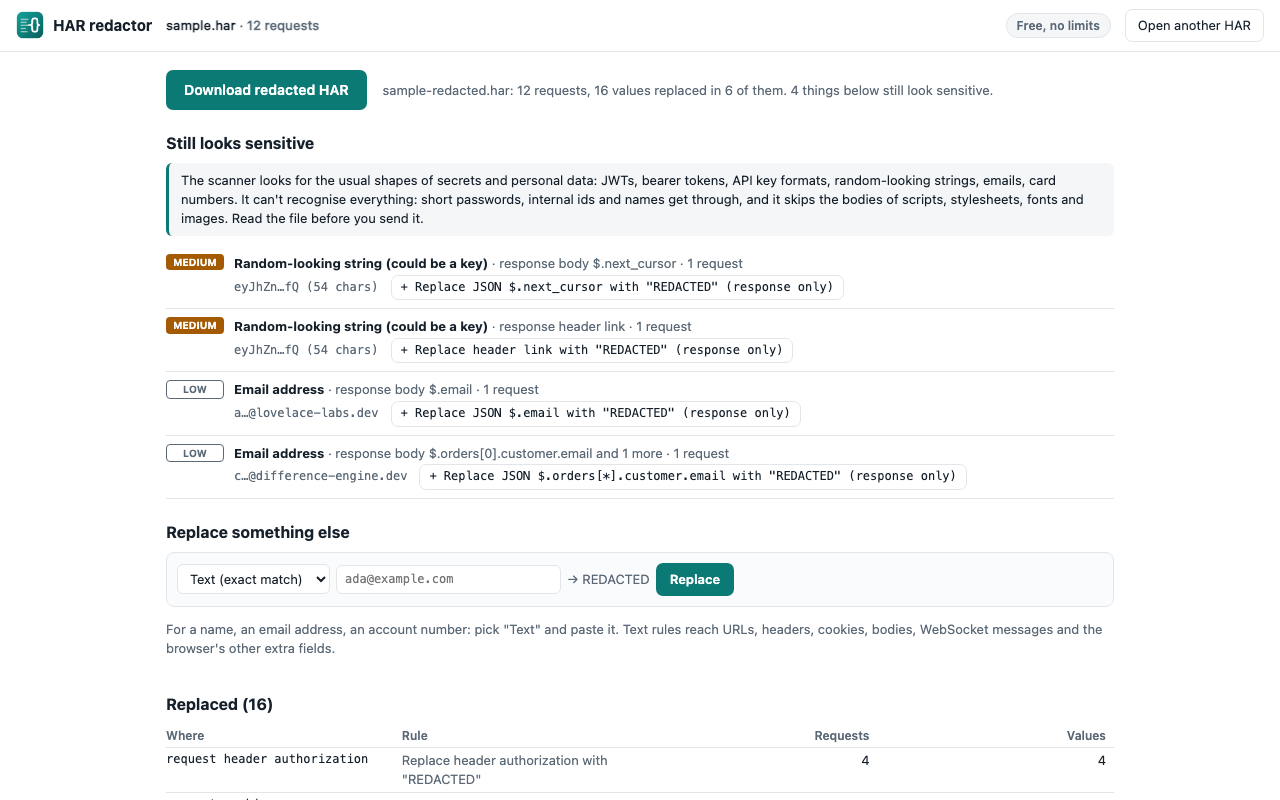Screen dimensions: 1280x800
Task: Click the Replace button
Action: tap(695, 579)
